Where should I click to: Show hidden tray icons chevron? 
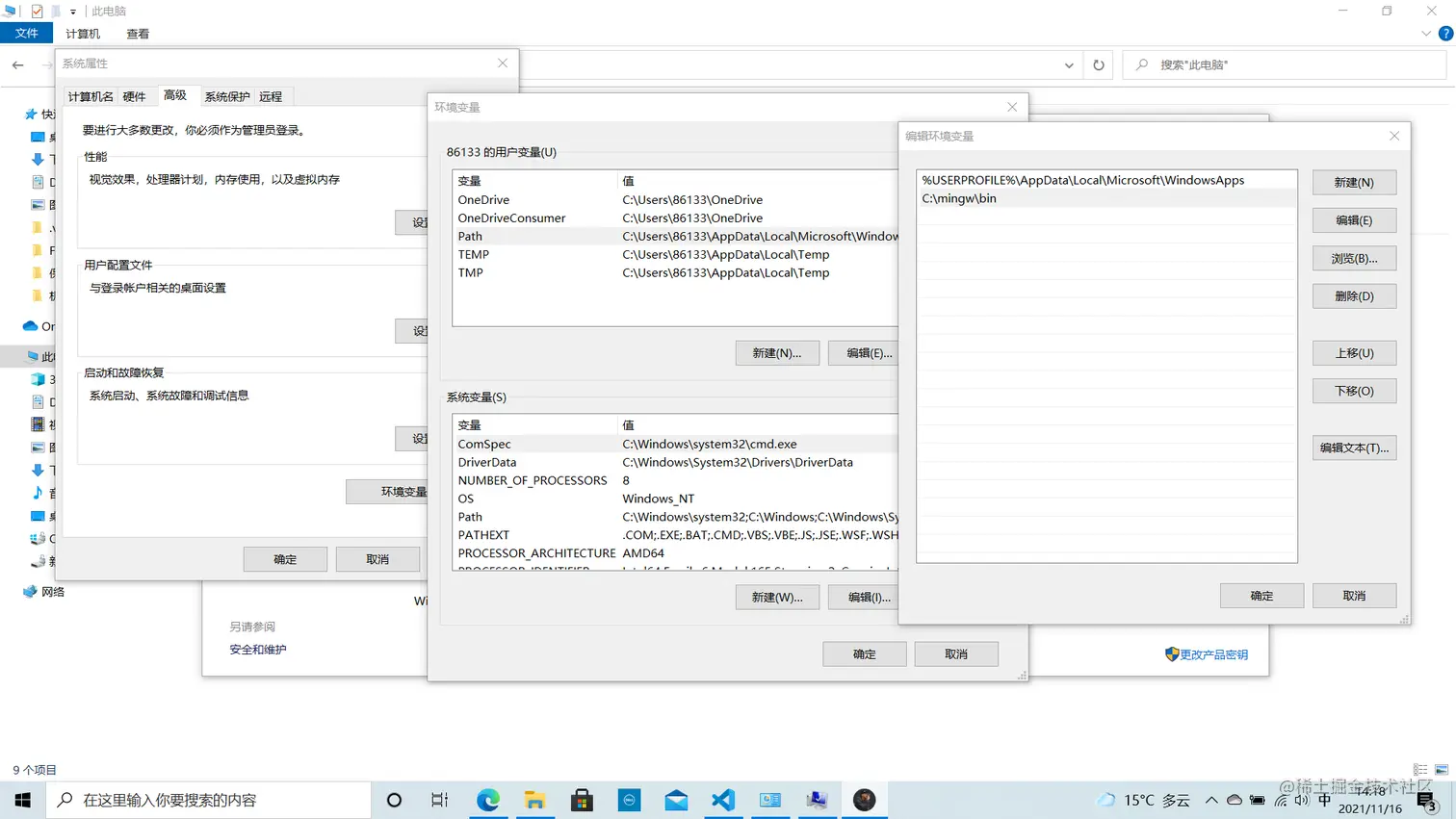(x=1211, y=800)
